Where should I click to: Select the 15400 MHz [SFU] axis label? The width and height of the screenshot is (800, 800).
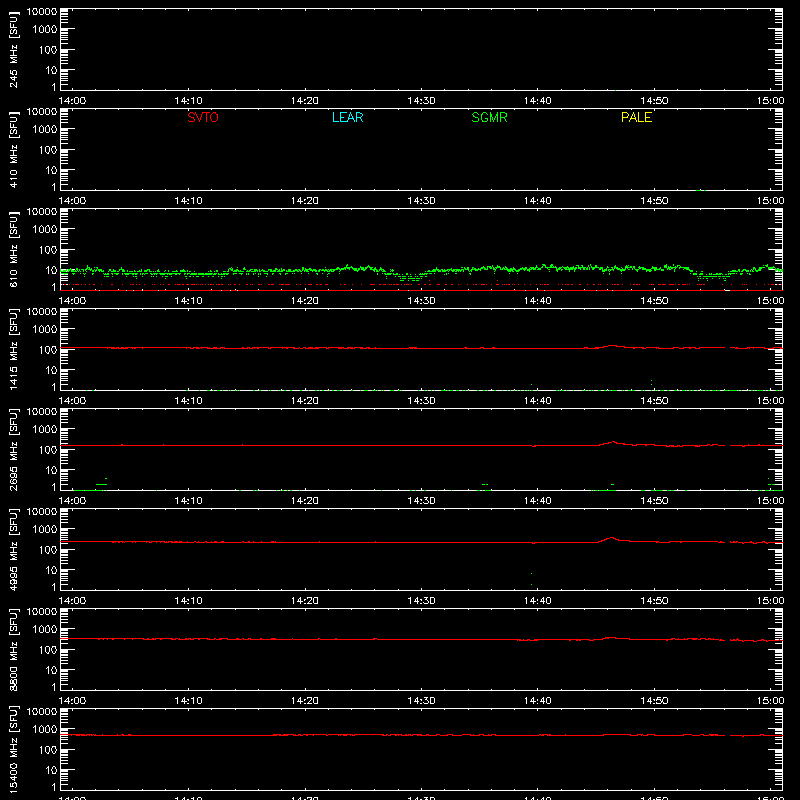[13, 749]
